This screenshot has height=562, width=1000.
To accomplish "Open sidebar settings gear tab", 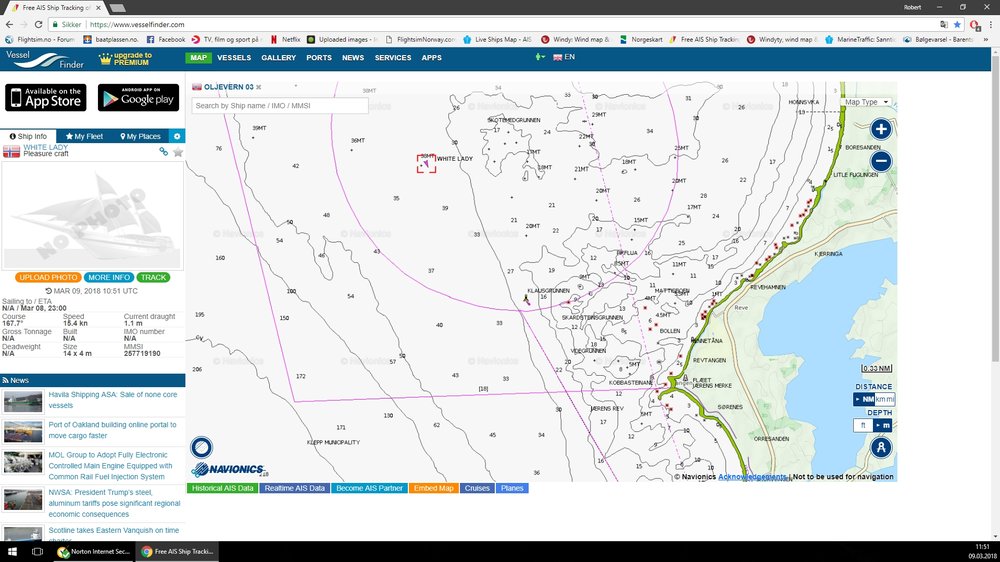I will (x=177, y=137).
